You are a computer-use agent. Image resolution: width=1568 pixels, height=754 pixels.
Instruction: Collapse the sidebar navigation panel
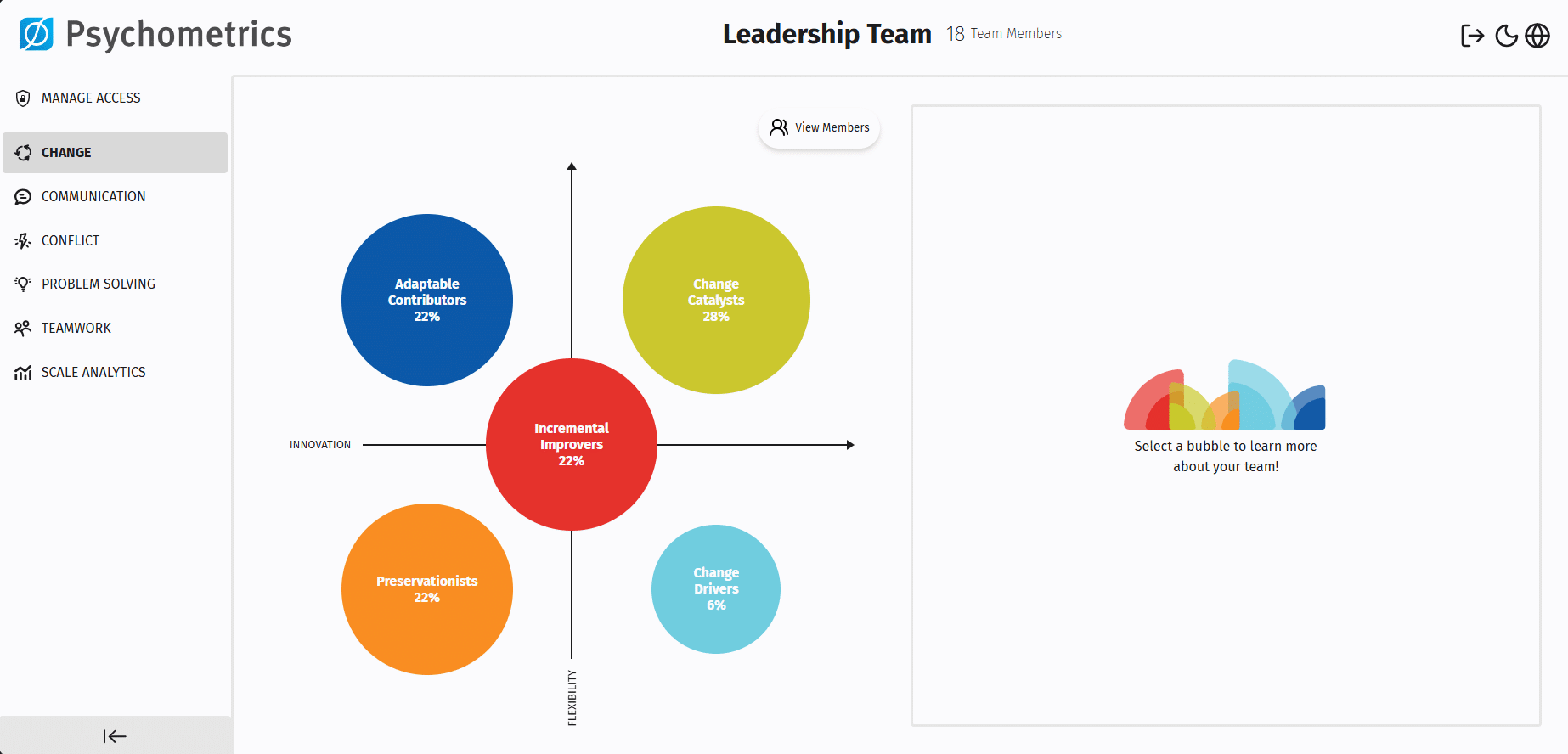115,736
